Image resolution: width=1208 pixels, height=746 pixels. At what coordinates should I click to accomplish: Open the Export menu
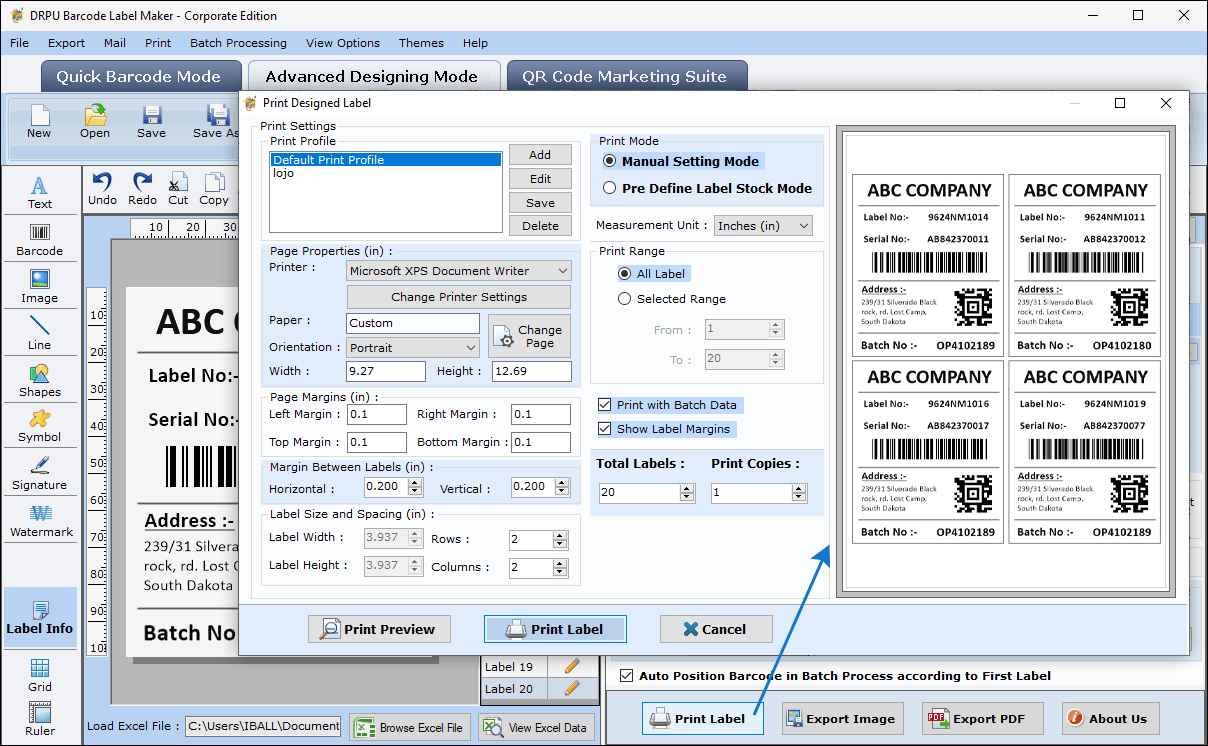pyautogui.click(x=66, y=43)
